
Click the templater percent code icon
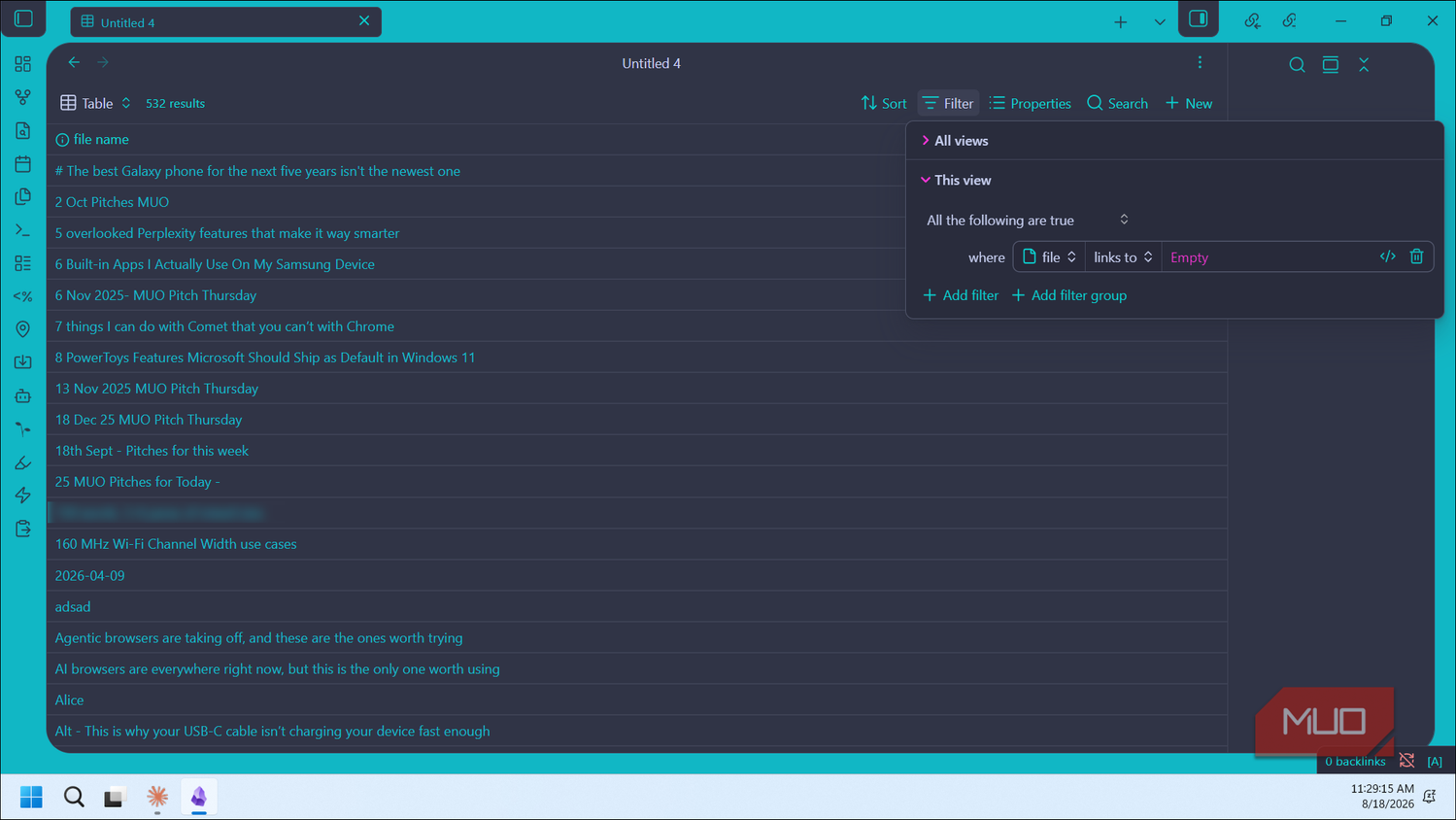(23, 296)
